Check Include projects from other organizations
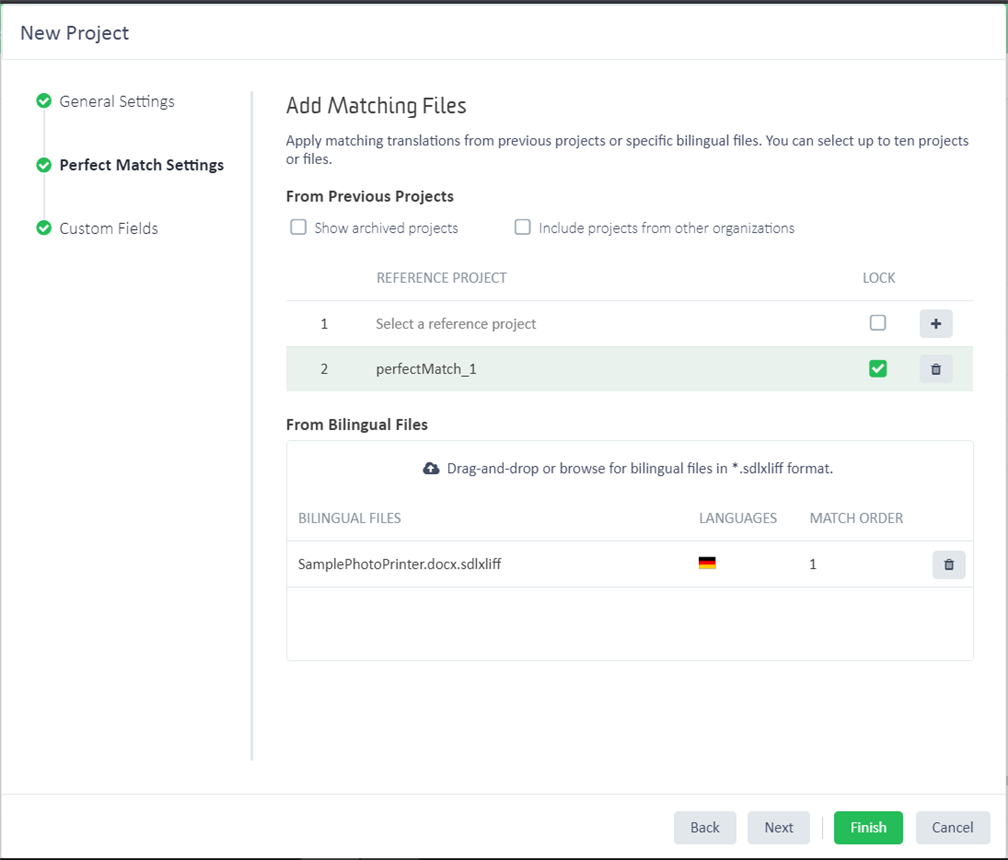This screenshot has width=1008, height=860. pyautogui.click(x=522, y=227)
